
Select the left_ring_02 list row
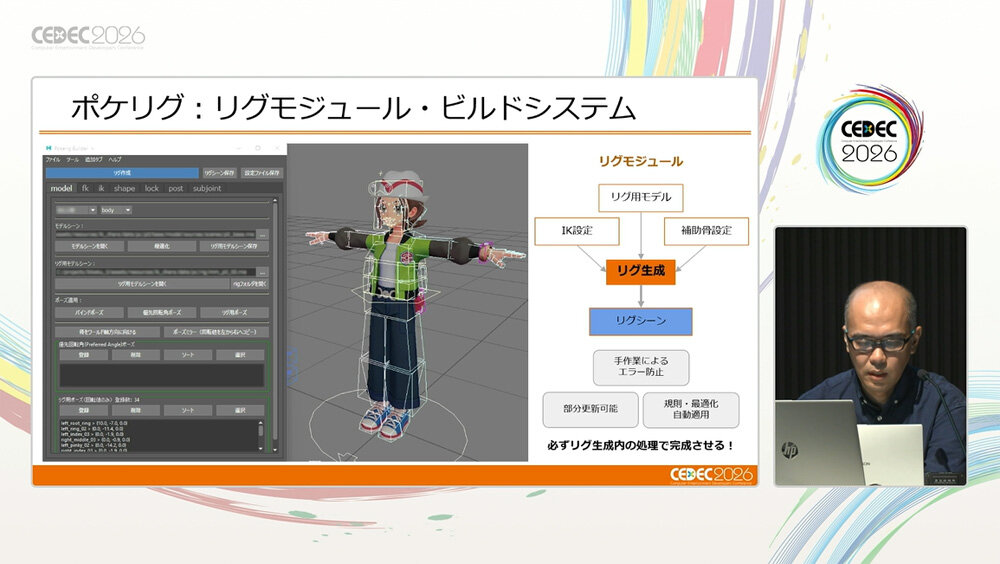point(92,429)
